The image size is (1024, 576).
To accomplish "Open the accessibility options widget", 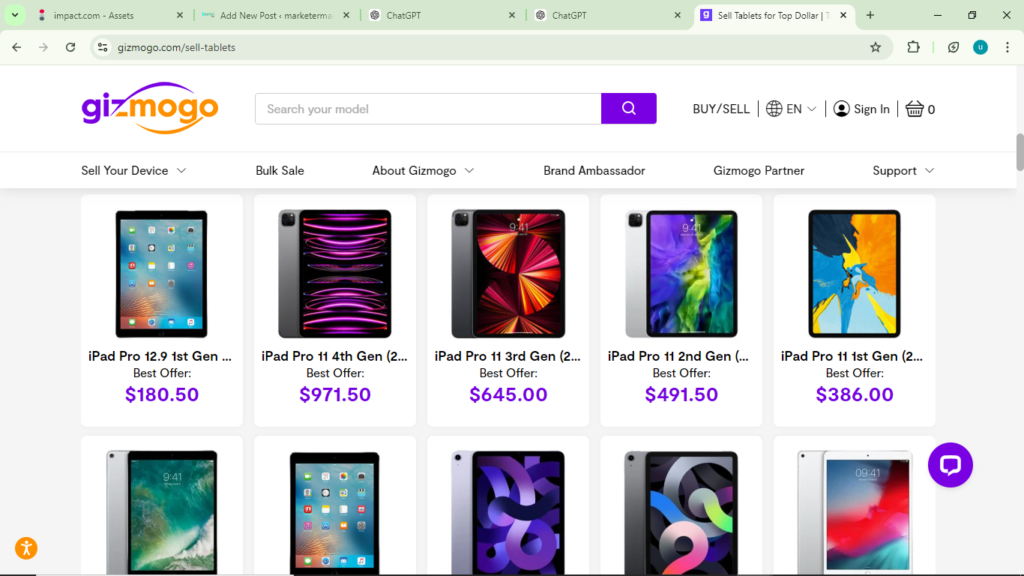I will [26, 548].
